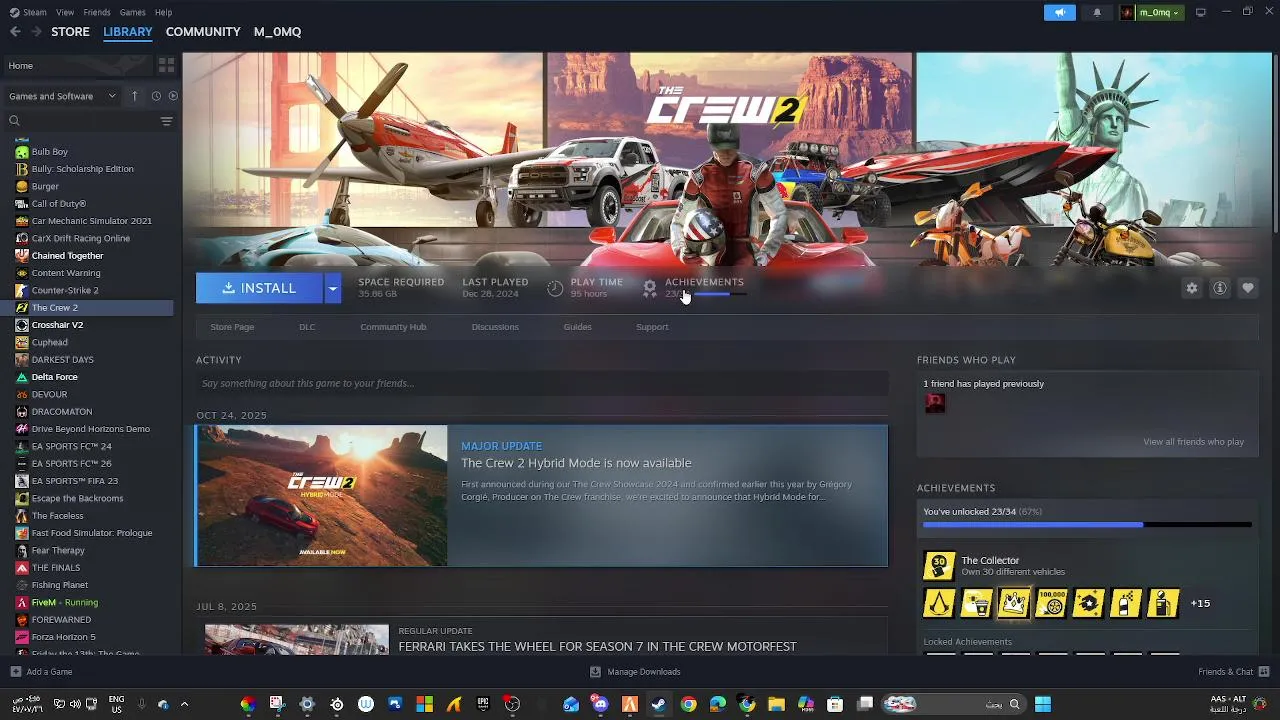Viewport: 1280px width, 720px height.
Task: Open the DLC link
Action: pyautogui.click(x=307, y=327)
